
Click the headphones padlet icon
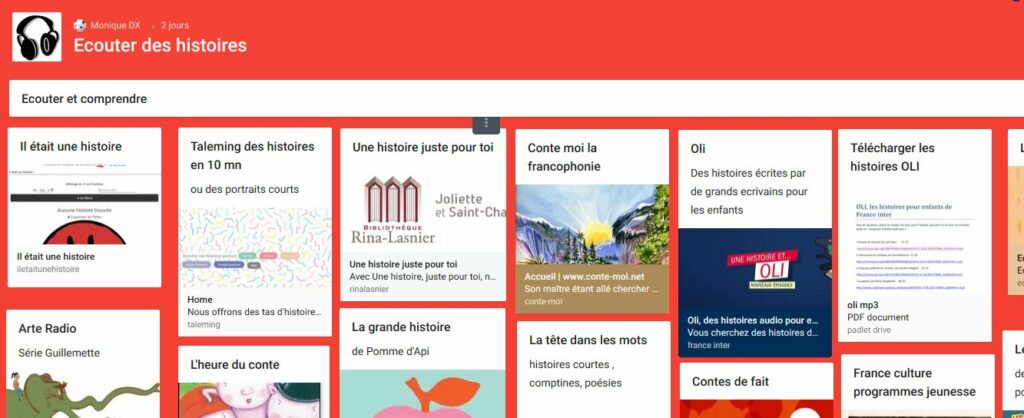click(37, 37)
